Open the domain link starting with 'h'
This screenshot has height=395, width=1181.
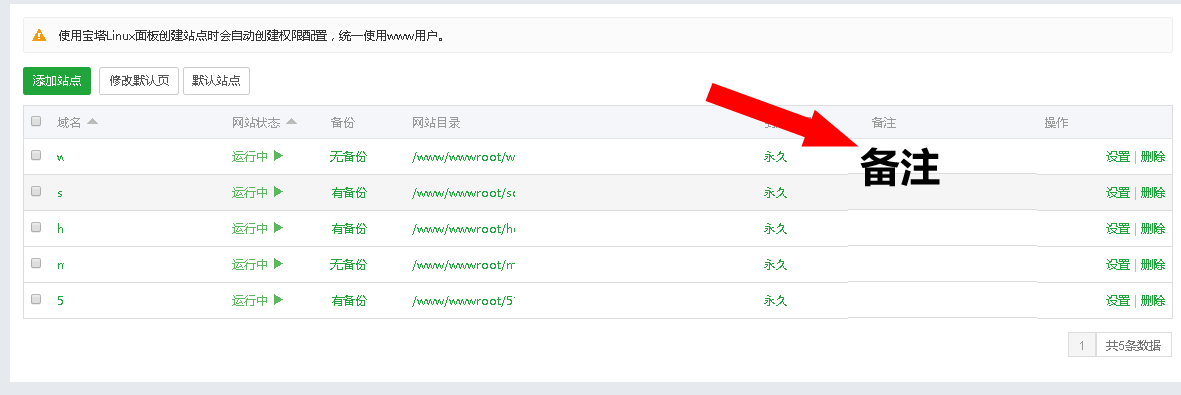pos(60,228)
